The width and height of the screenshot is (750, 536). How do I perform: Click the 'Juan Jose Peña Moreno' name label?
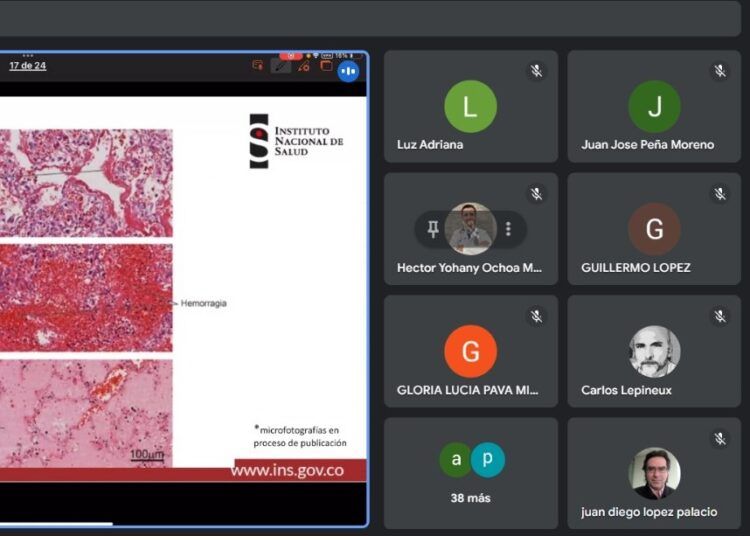pyautogui.click(x=648, y=144)
